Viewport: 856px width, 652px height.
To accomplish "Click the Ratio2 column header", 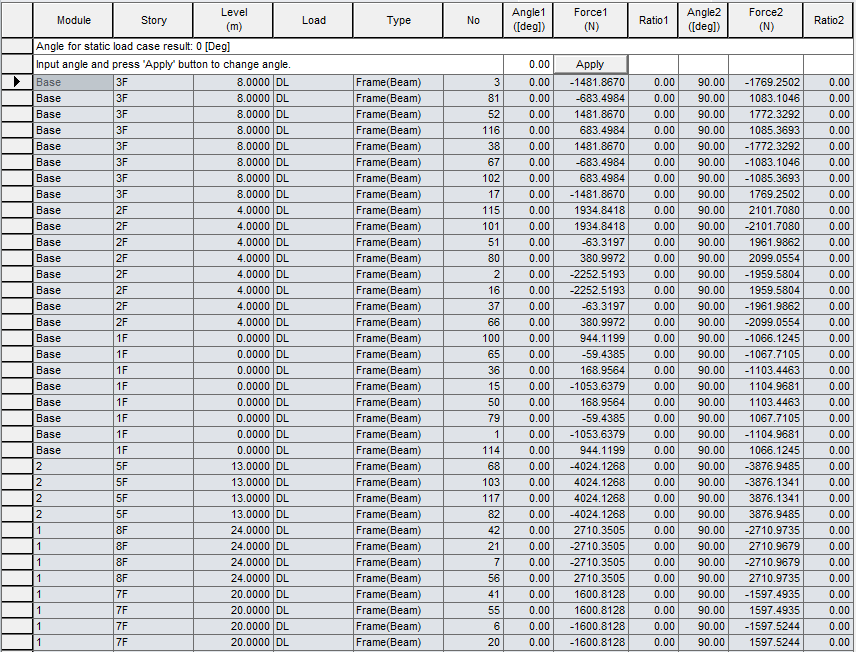I will point(828,19).
